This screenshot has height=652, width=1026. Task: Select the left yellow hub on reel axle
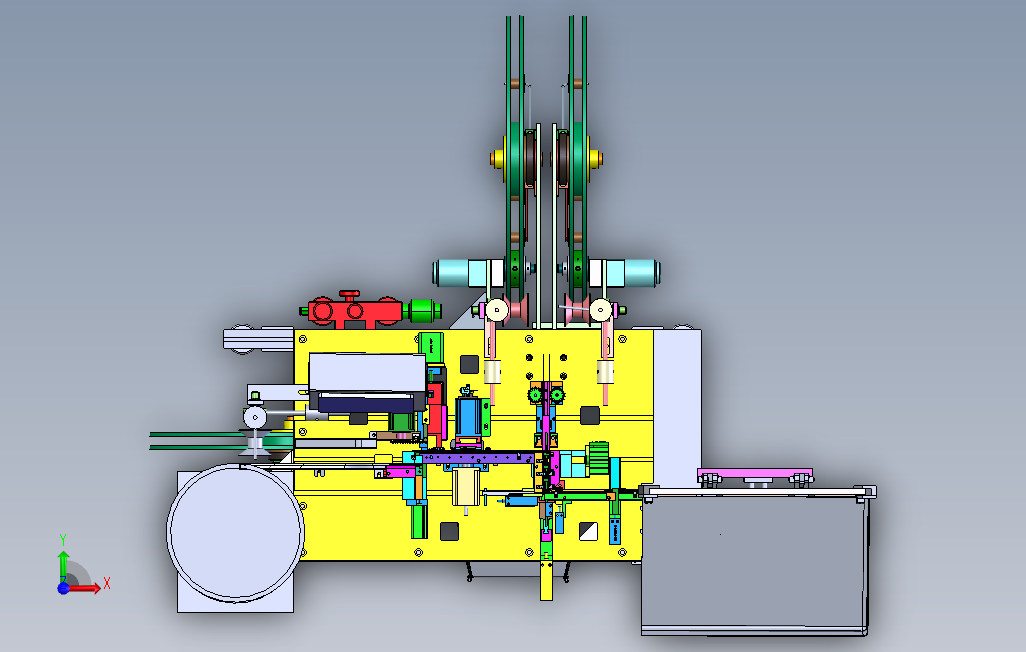pos(497,158)
